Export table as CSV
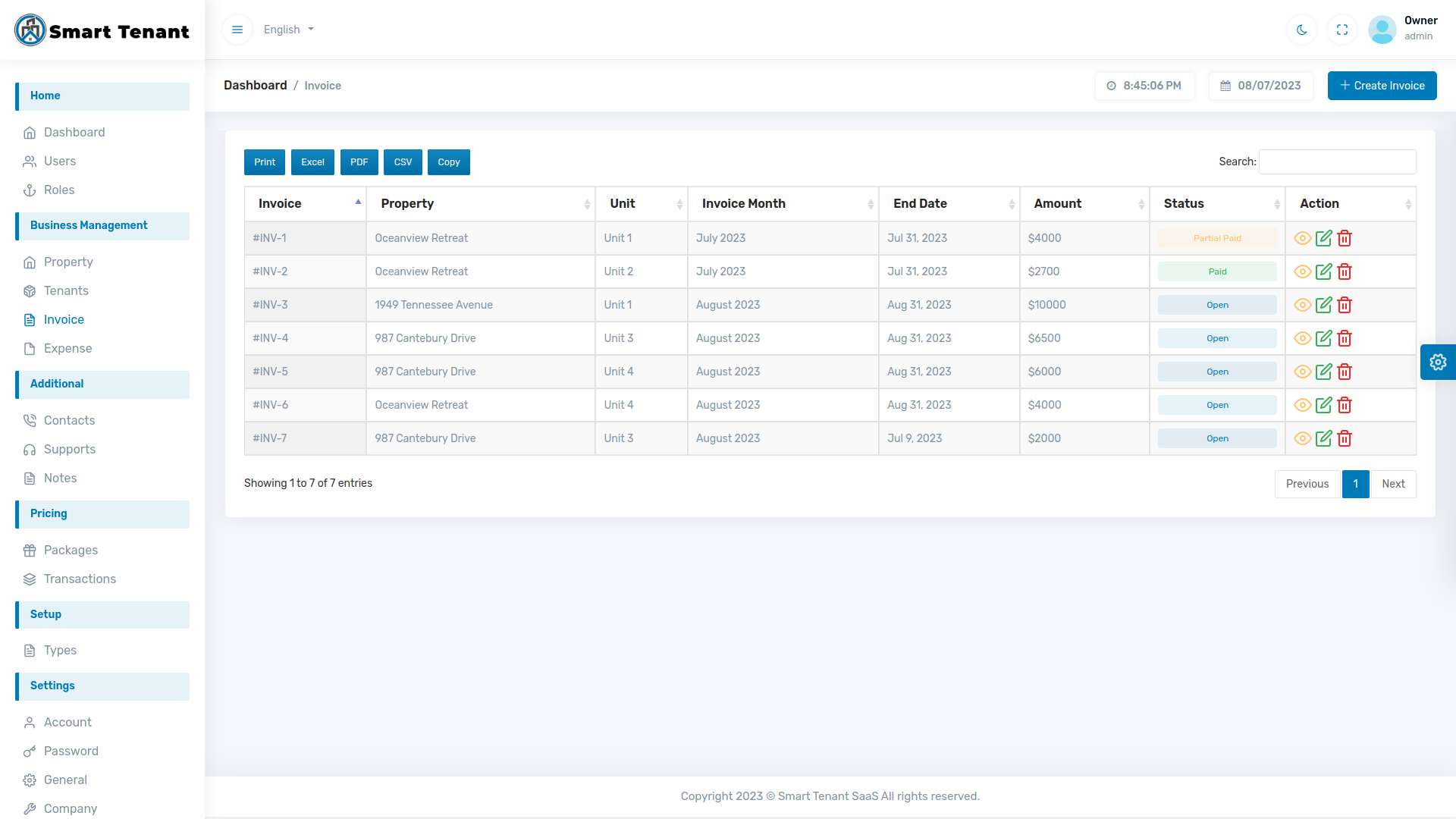This screenshot has width=1456, height=819. (403, 162)
